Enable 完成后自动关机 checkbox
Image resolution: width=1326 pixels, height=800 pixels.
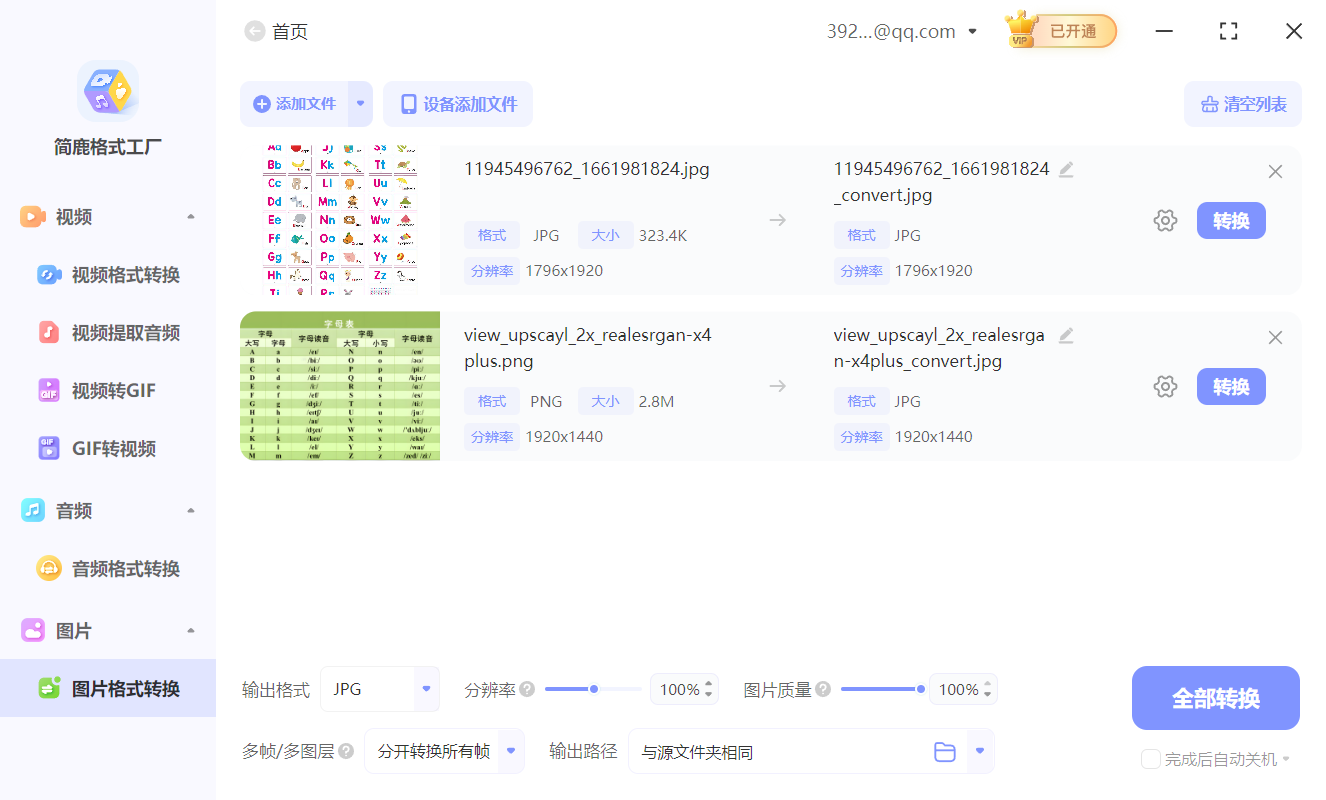(1150, 759)
